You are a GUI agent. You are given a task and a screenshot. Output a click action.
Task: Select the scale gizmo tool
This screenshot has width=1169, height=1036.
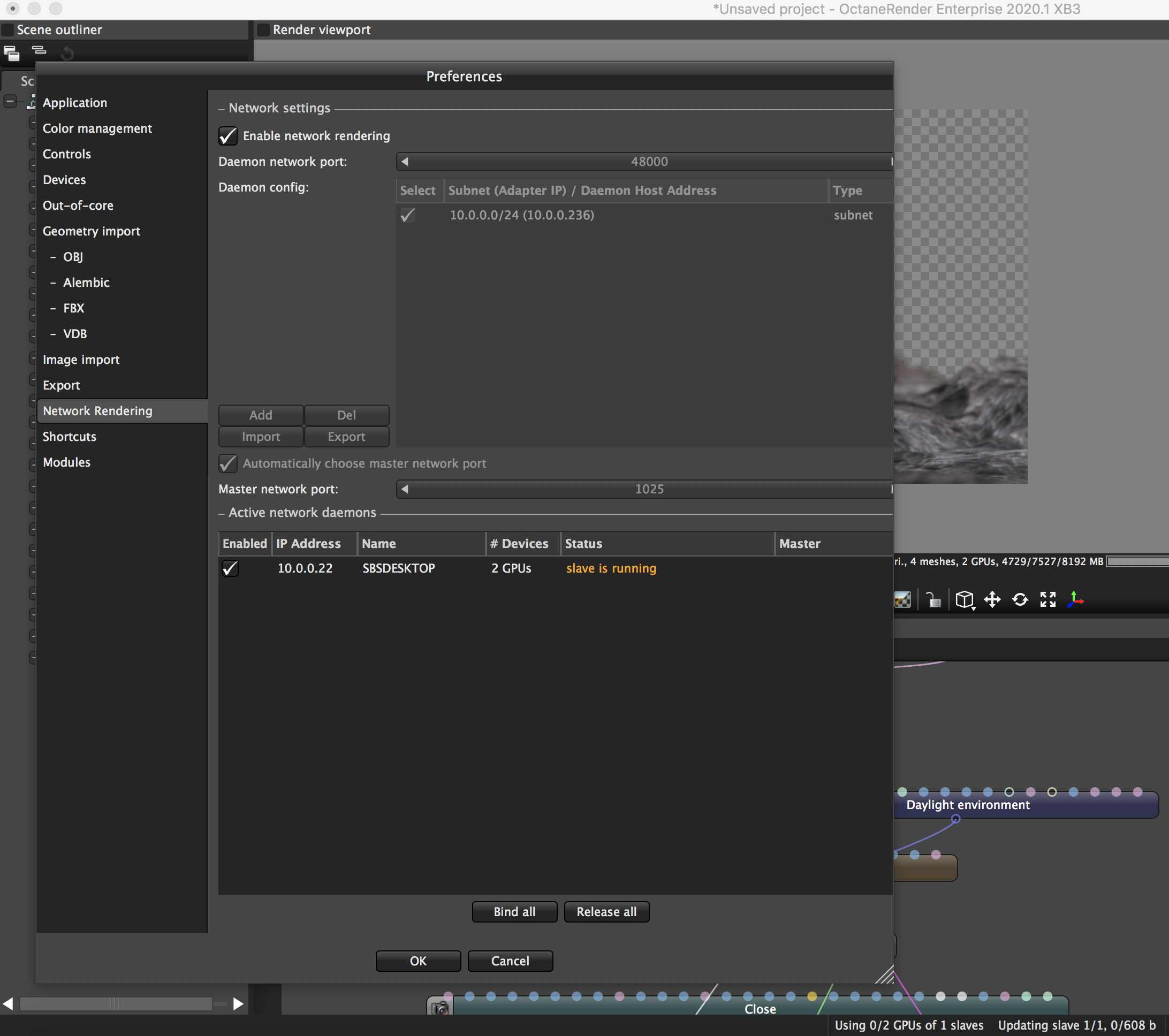pyautogui.click(x=1047, y=600)
